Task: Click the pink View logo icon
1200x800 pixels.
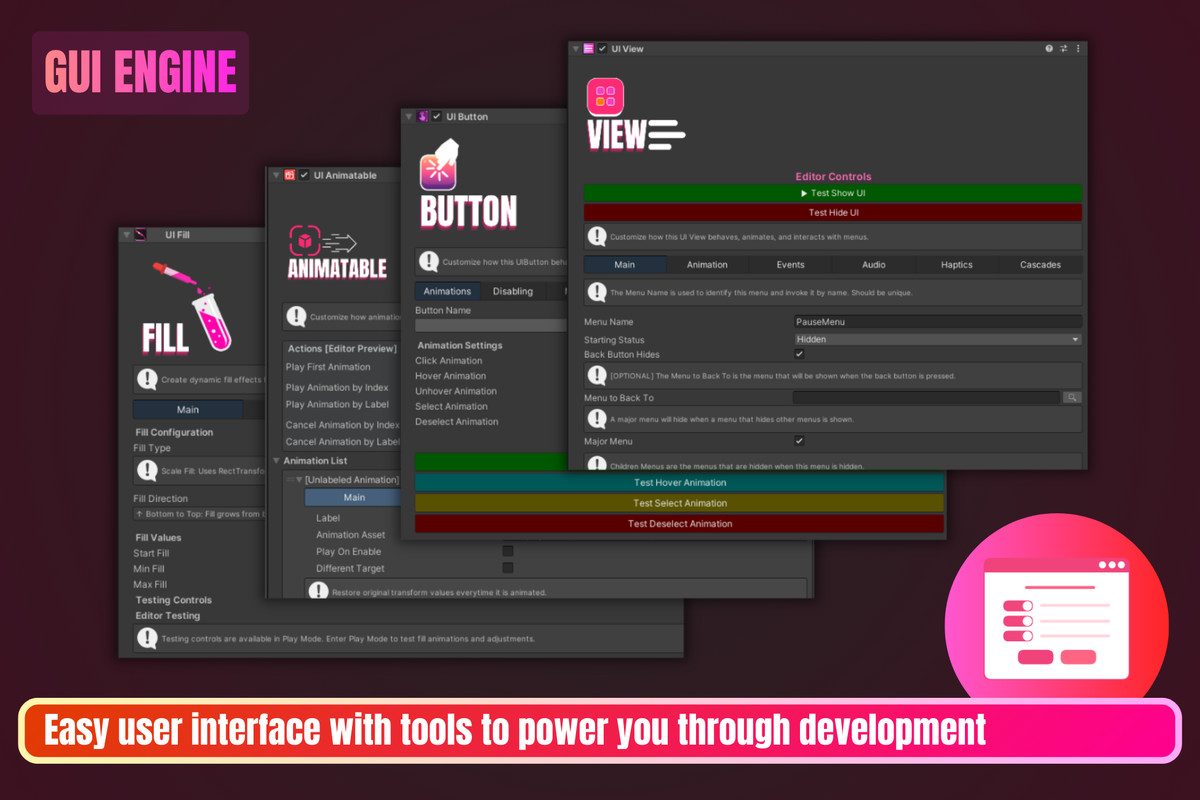Action: 605,96
